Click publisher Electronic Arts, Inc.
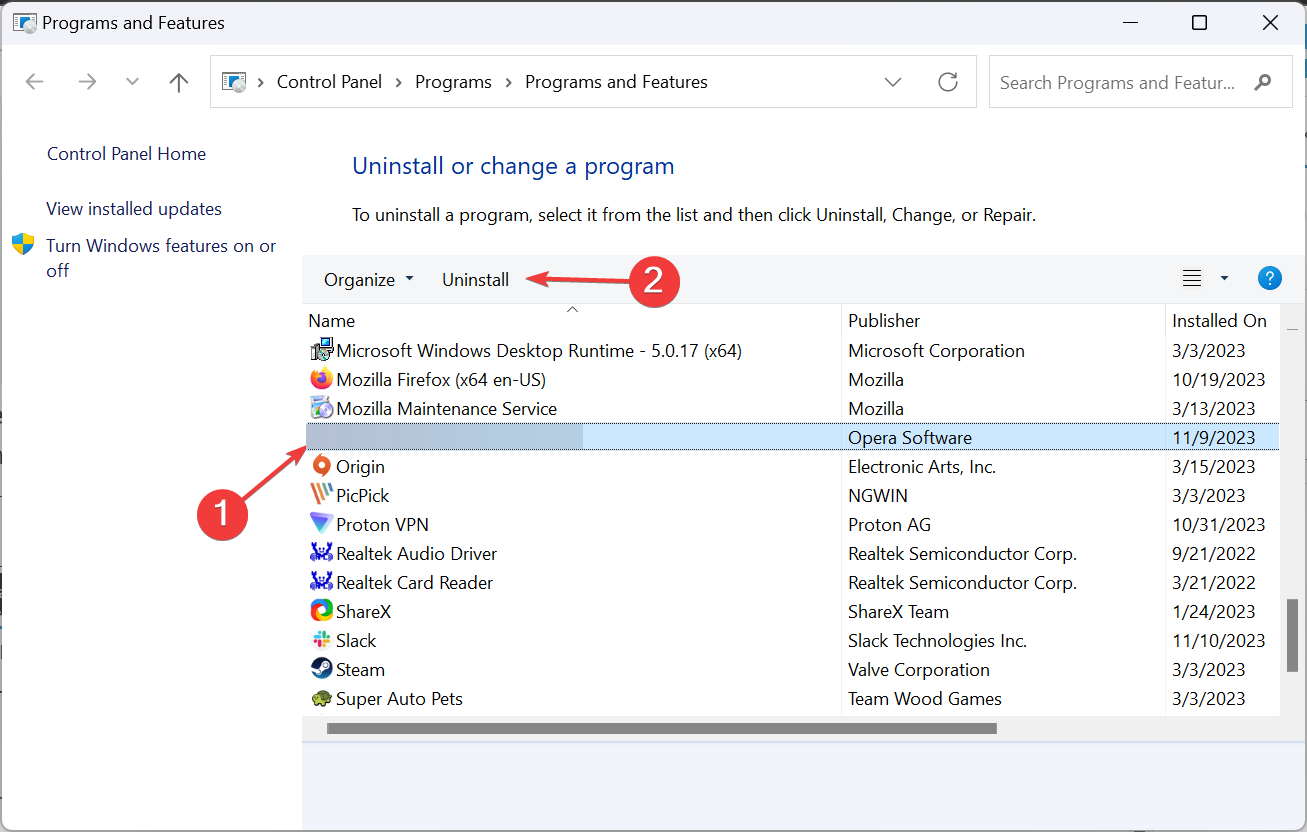This screenshot has height=832, width=1307. [x=922, y=467]
